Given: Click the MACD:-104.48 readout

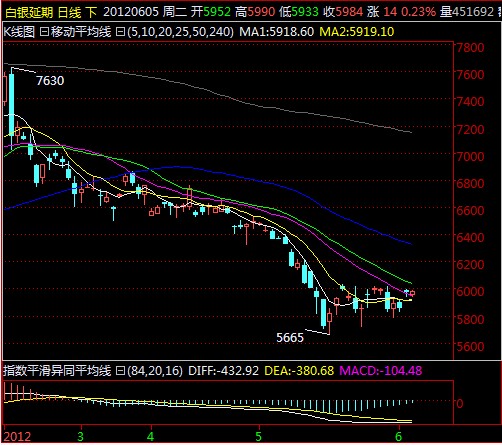Looking at the screenshot, I should tap(381, 371).
